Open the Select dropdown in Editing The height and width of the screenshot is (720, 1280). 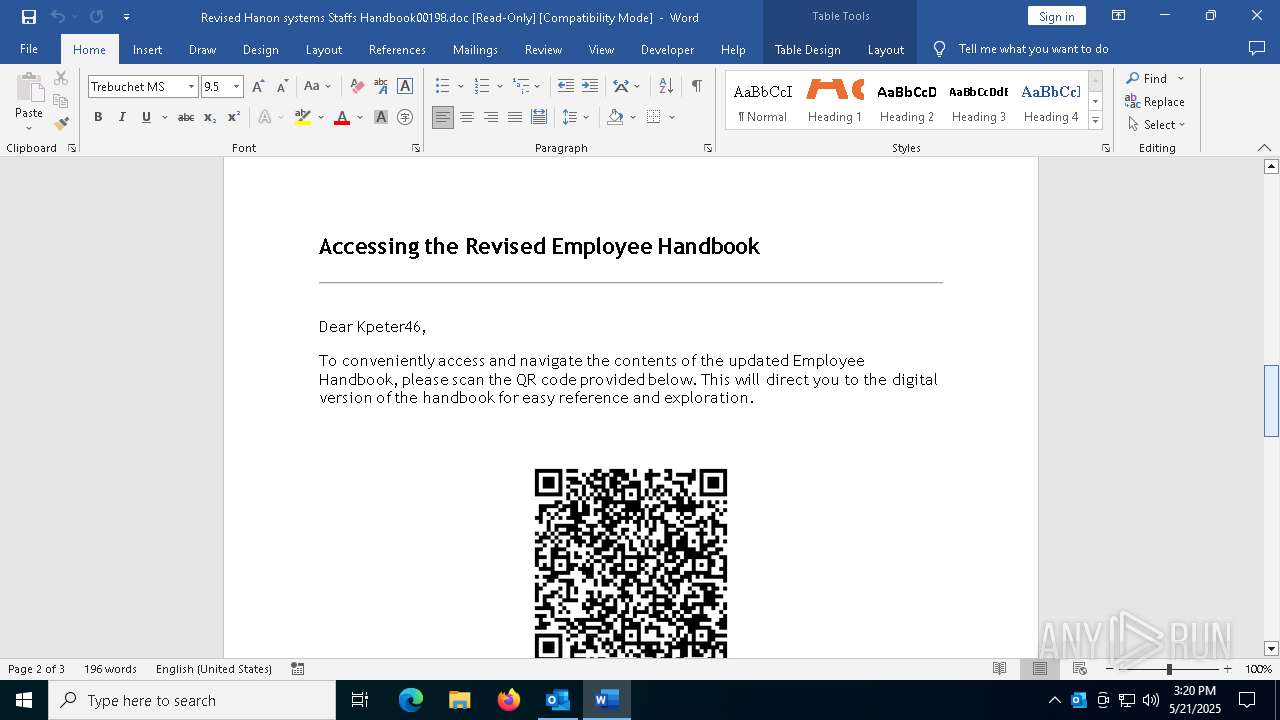click(1157, 125)
